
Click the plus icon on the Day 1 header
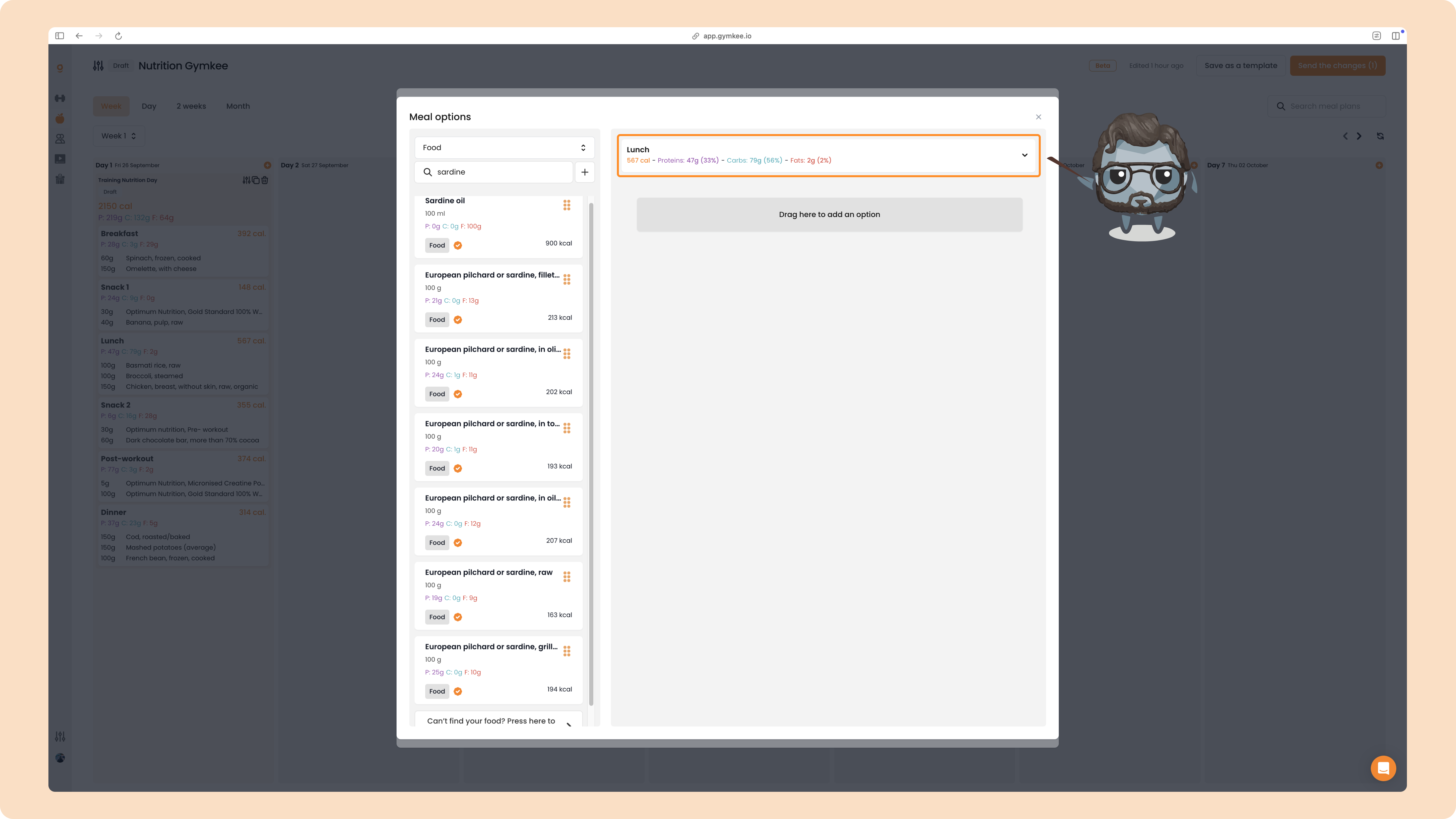[267, 165]
